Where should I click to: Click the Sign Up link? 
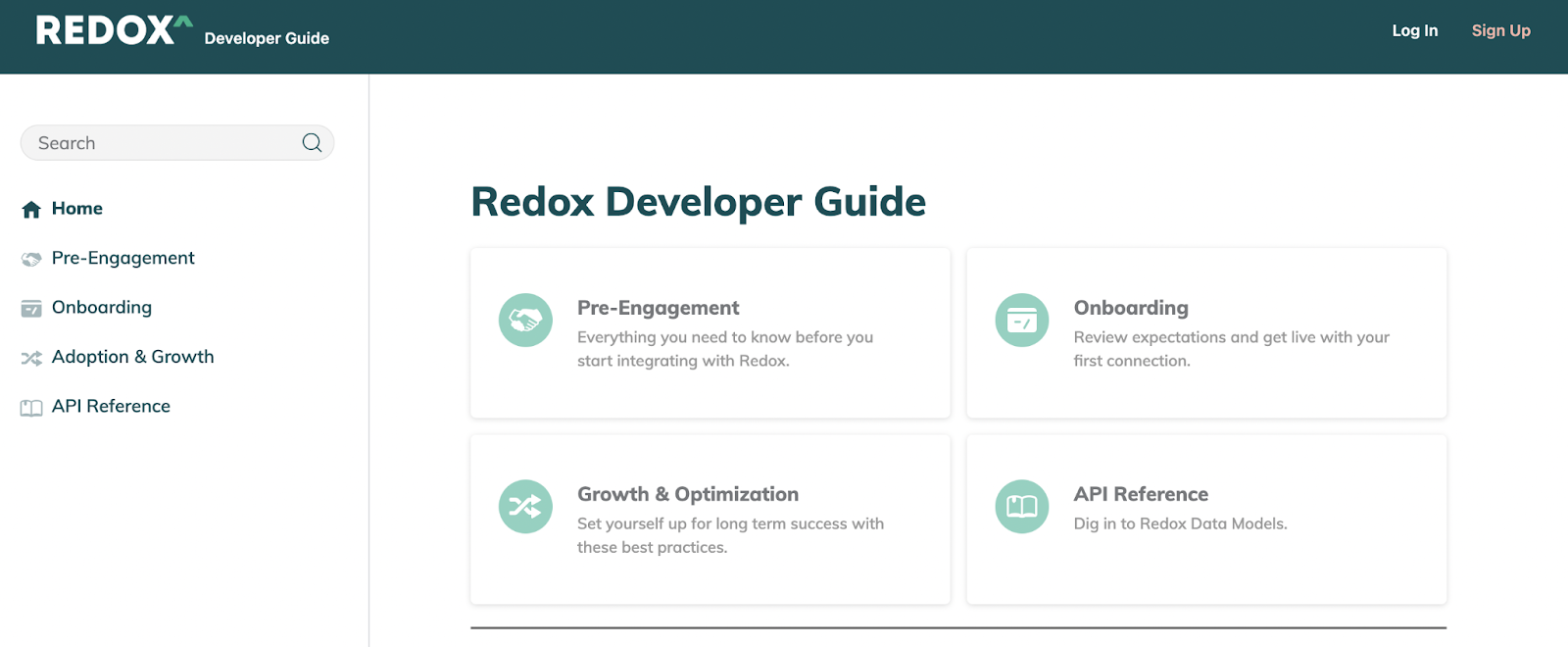click(x=1501, y=30)
